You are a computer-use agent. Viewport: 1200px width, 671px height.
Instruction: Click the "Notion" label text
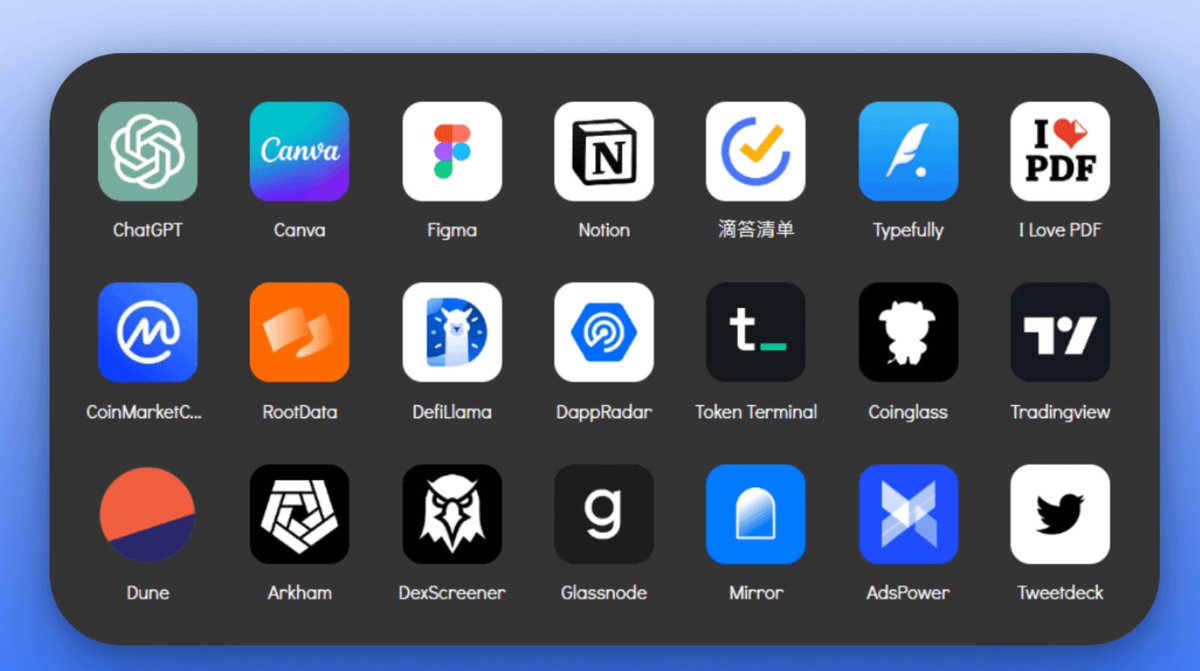tap(604, 230)
